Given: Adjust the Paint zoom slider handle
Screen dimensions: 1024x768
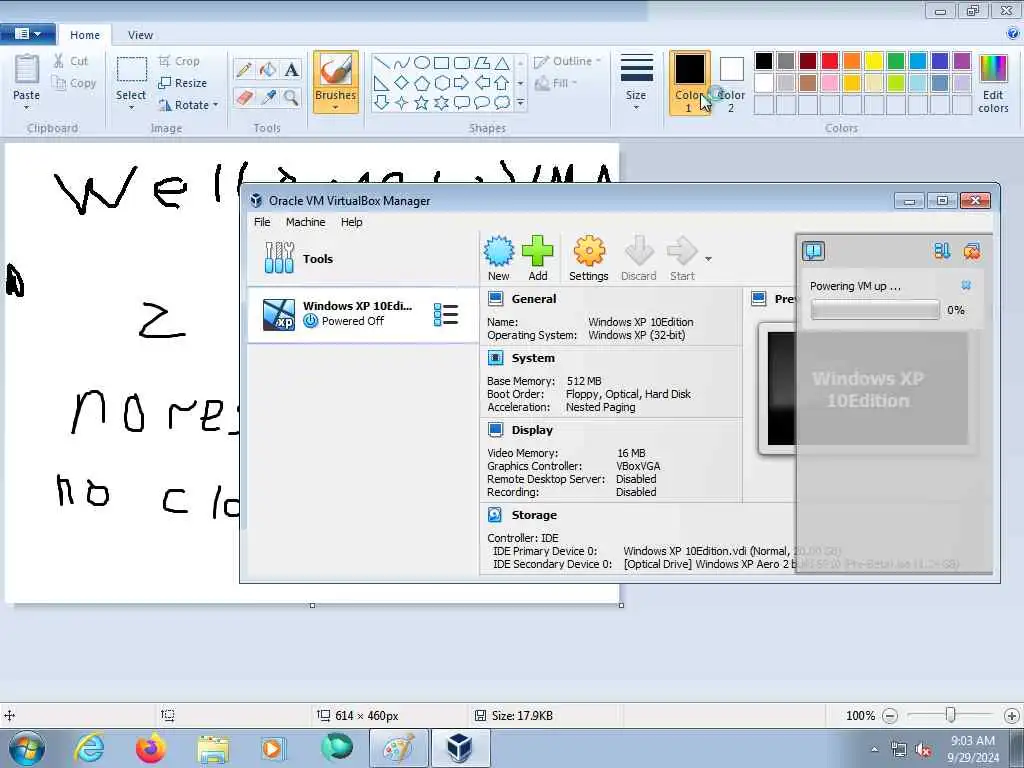Looking at the screenshot, I should (x=950, y=715).
